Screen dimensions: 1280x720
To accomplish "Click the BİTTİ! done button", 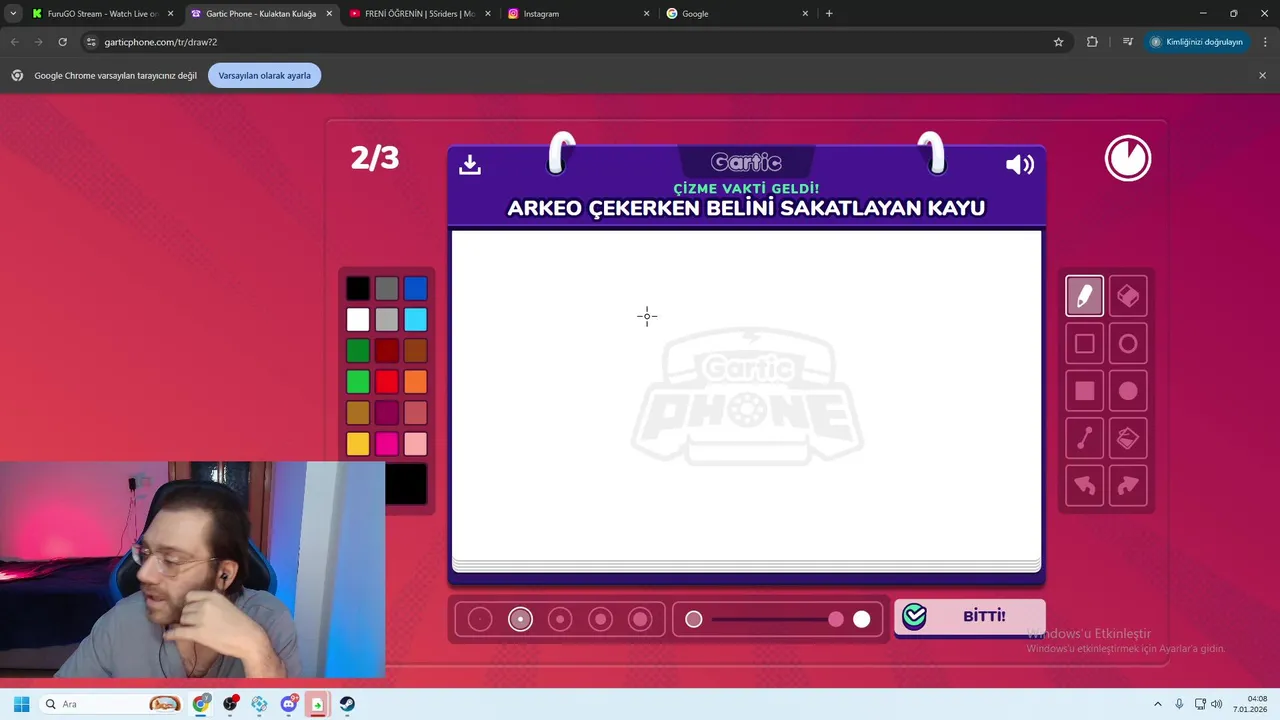I will pos(969,617).
